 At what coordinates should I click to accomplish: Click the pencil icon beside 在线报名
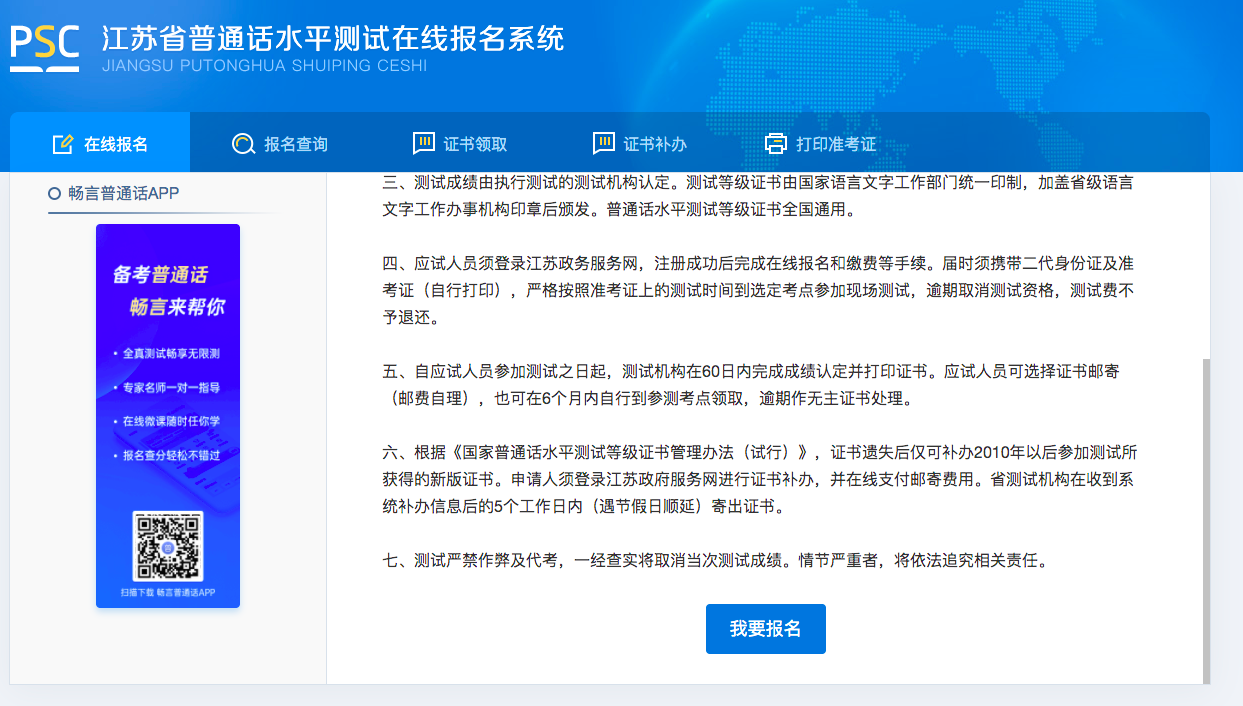pyautogui.click(x=63, y=144)
